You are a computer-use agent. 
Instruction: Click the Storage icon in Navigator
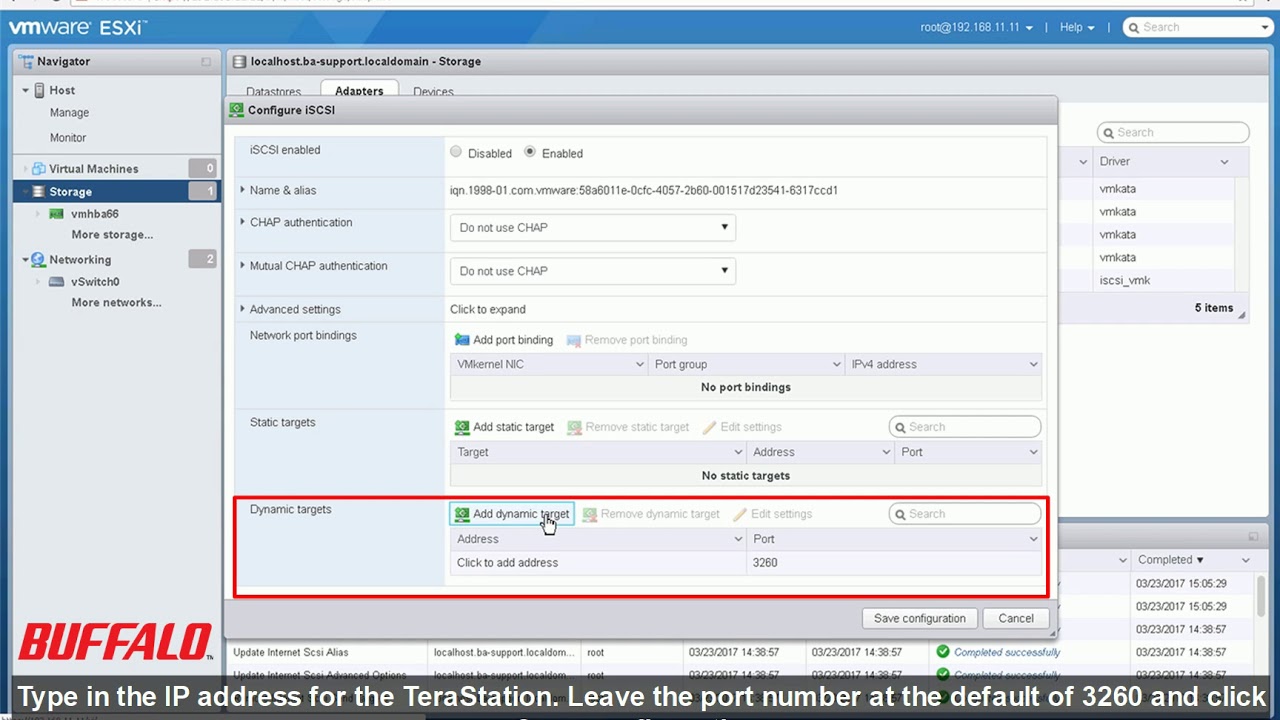[39, 192]
